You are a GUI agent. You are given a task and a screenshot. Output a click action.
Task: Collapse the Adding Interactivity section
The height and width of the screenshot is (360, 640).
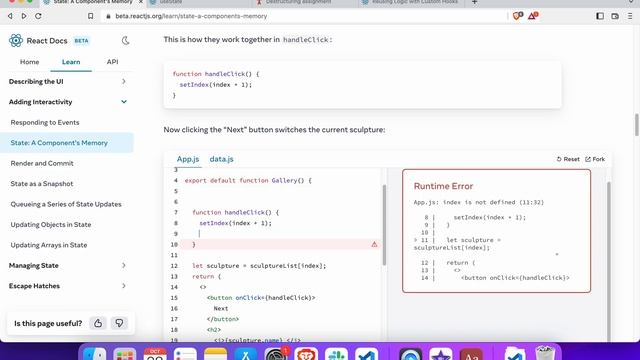coord(67,102)
